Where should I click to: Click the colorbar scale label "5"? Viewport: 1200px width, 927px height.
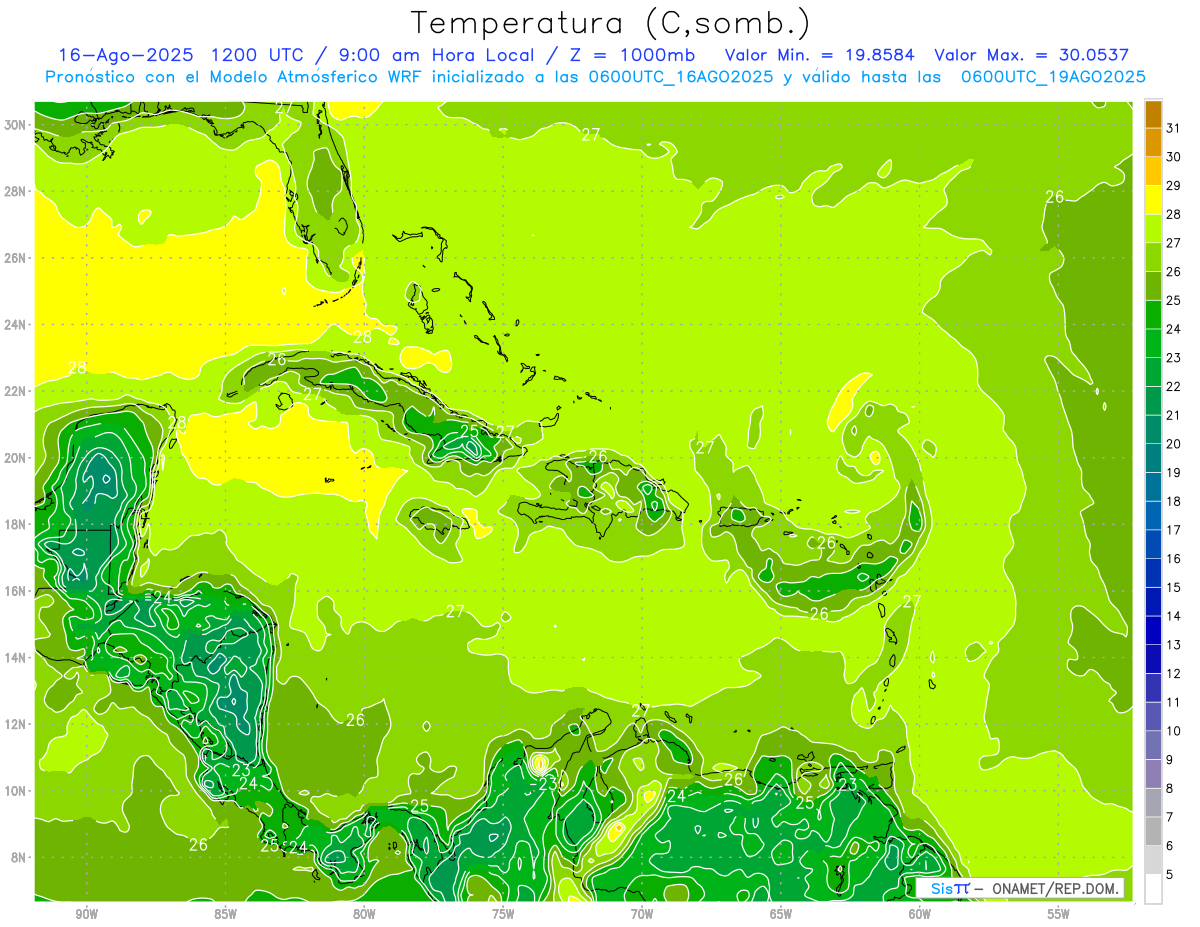(1170, 875)
